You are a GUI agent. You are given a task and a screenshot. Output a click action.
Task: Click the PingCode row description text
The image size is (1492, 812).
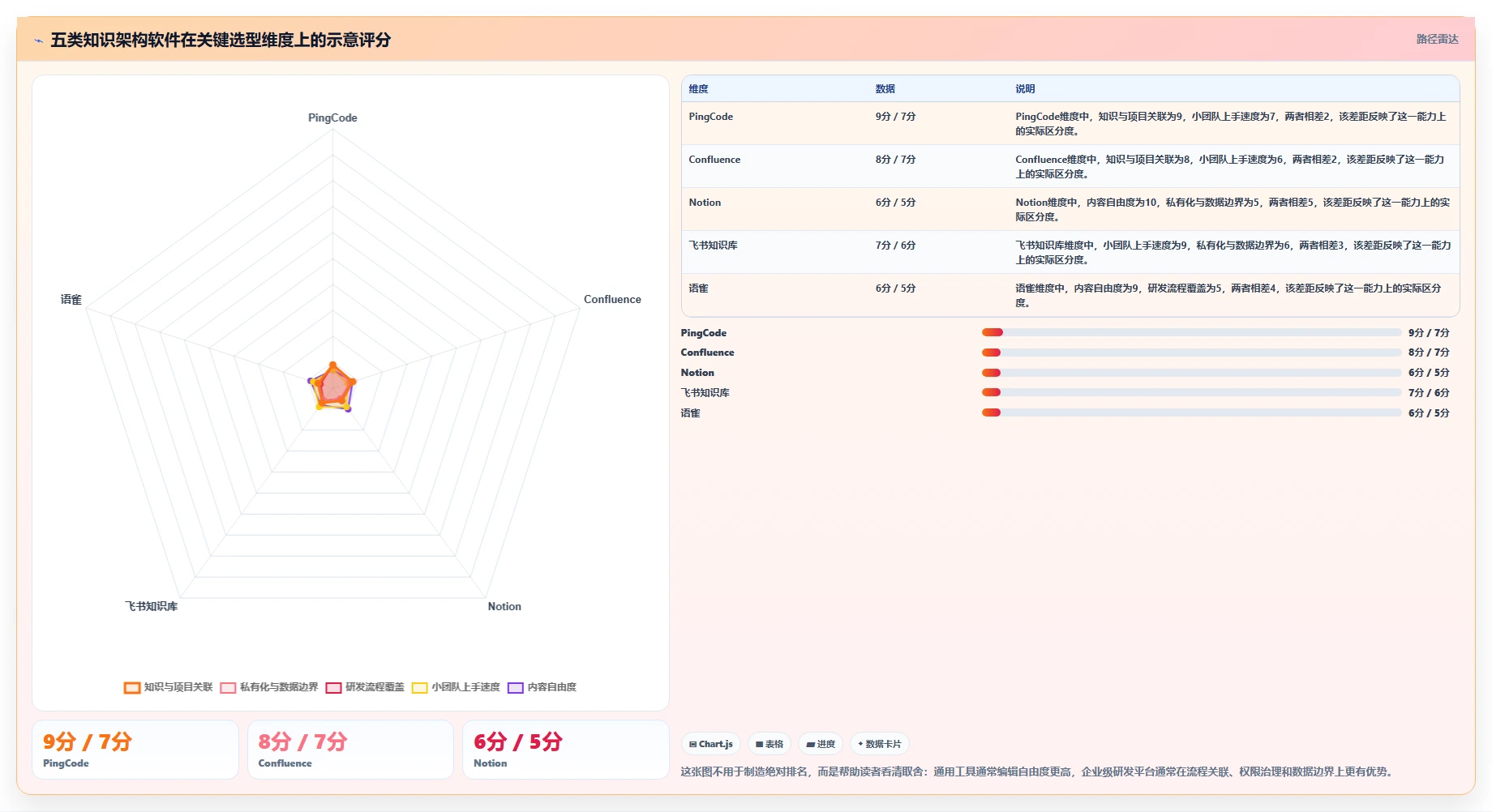tap(1231, 124)
